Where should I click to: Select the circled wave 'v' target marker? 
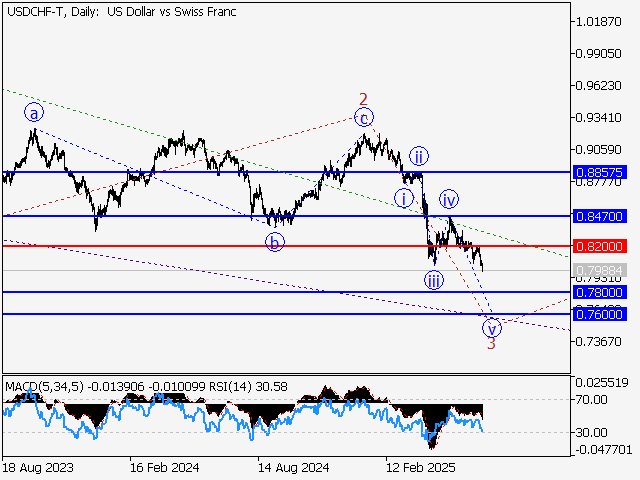pyautogui.click(x=491, y=326)
